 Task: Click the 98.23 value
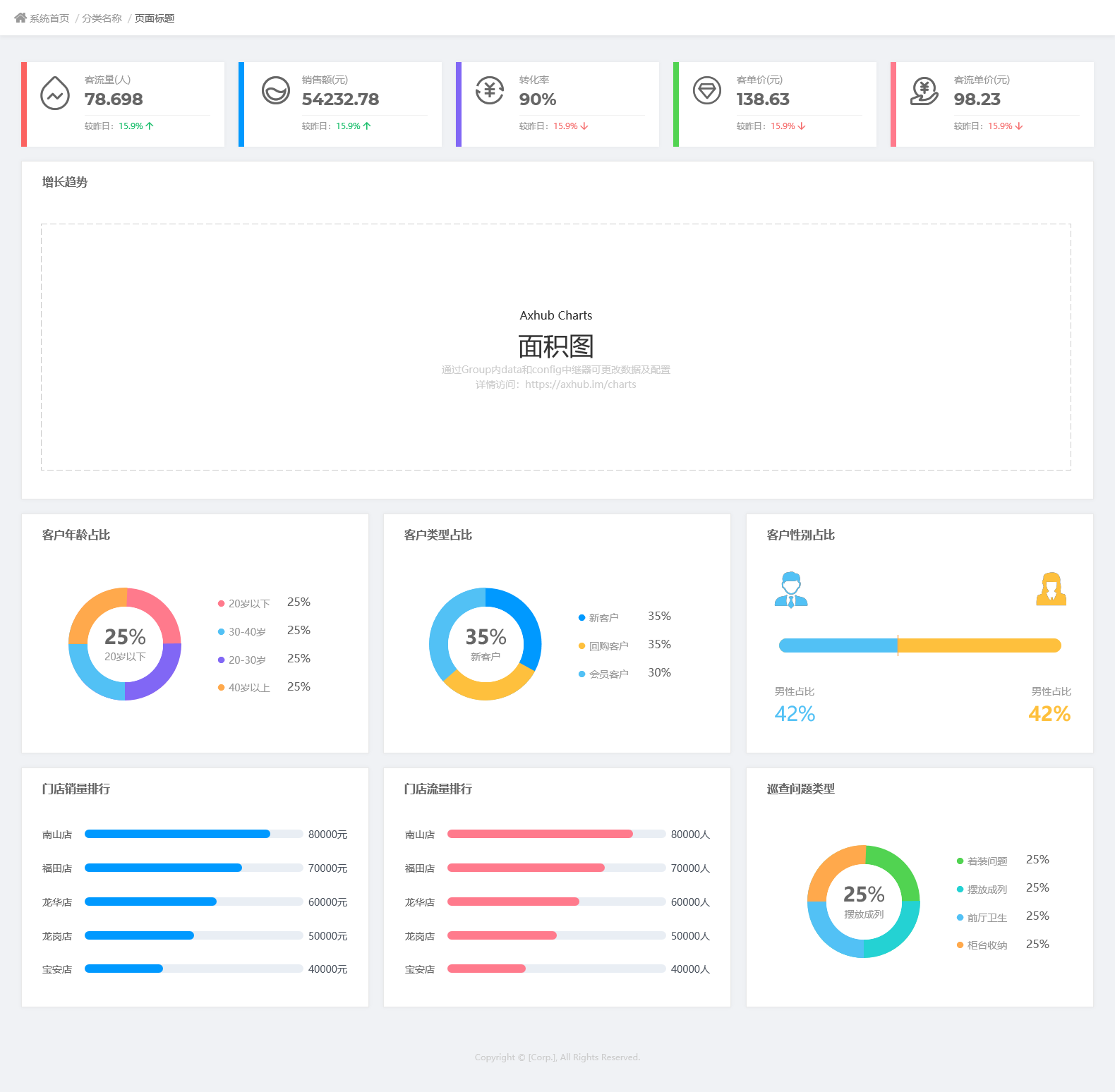(x=977, y=99)
